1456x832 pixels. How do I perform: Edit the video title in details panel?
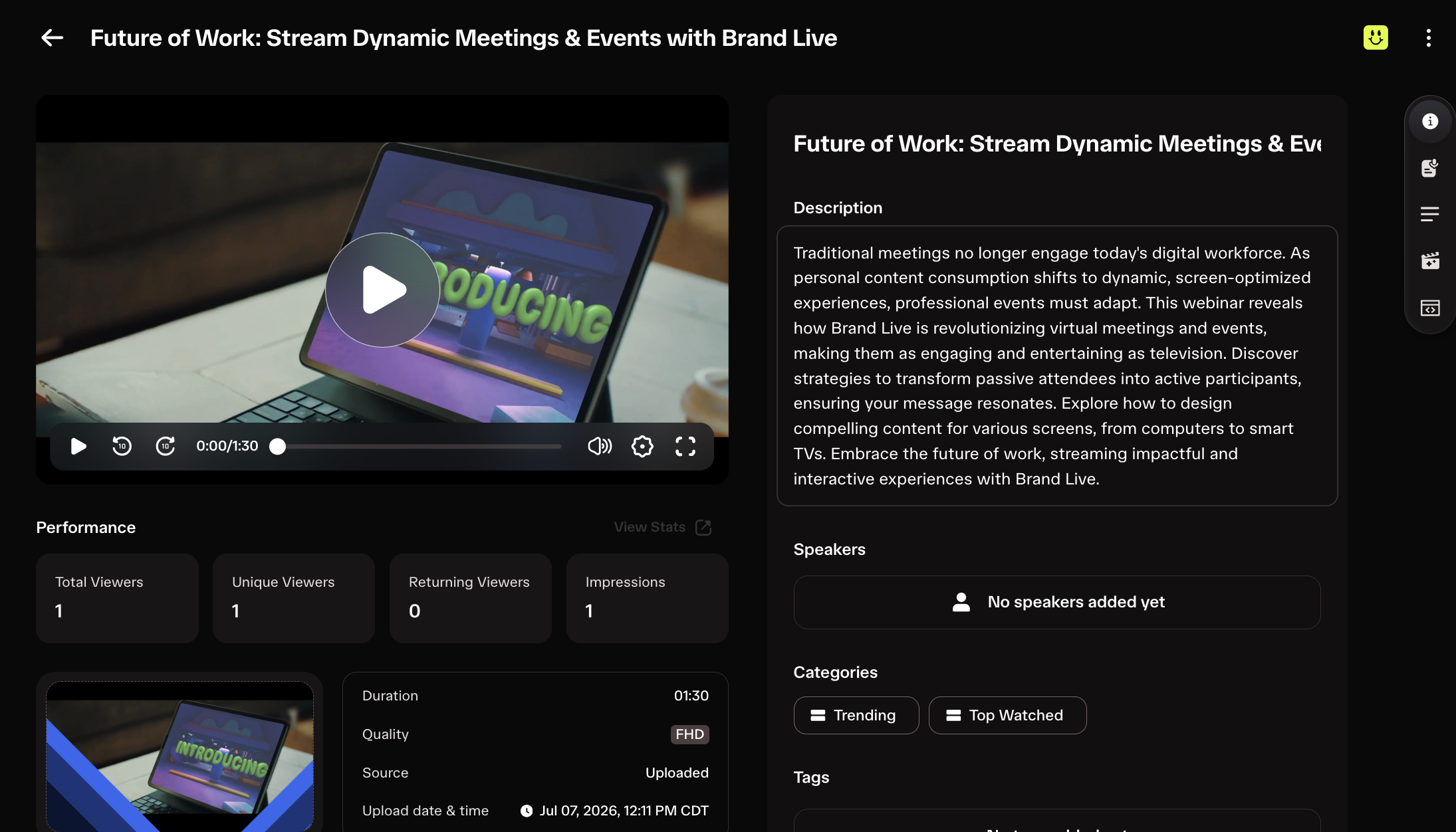coord(1057,144)
